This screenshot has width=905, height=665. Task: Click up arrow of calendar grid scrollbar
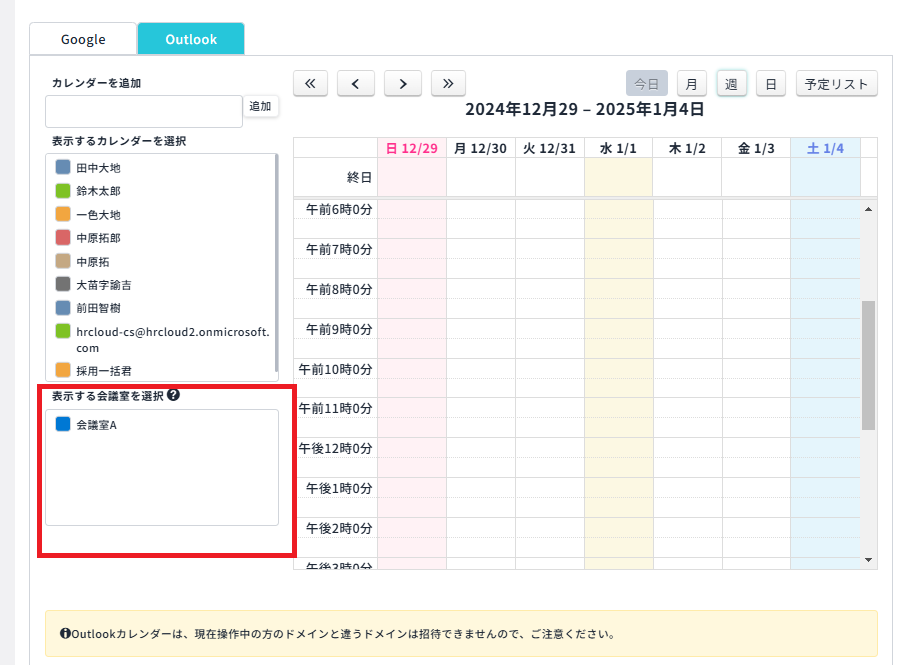point(868,209)
